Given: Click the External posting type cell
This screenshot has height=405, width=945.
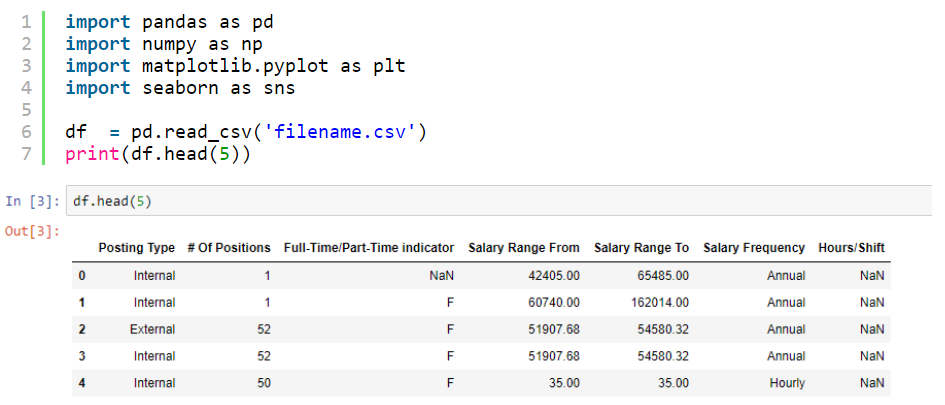Looking at the screenshot, I should tap(152, 330).
